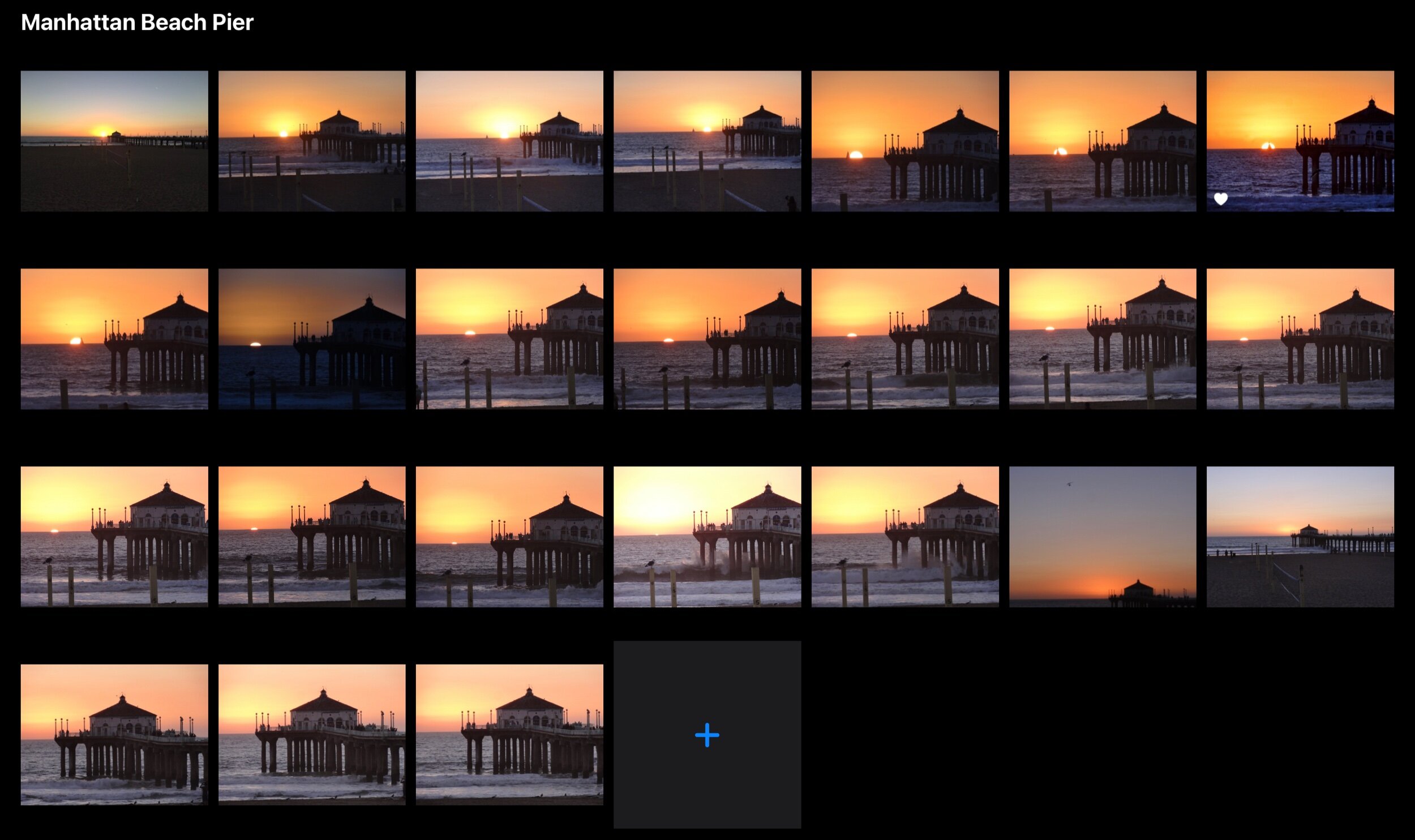Viewport: 1415px width, 840px height.
Task: Open sunless photo with bird on pole and wave splash
Action: point(904,536)
